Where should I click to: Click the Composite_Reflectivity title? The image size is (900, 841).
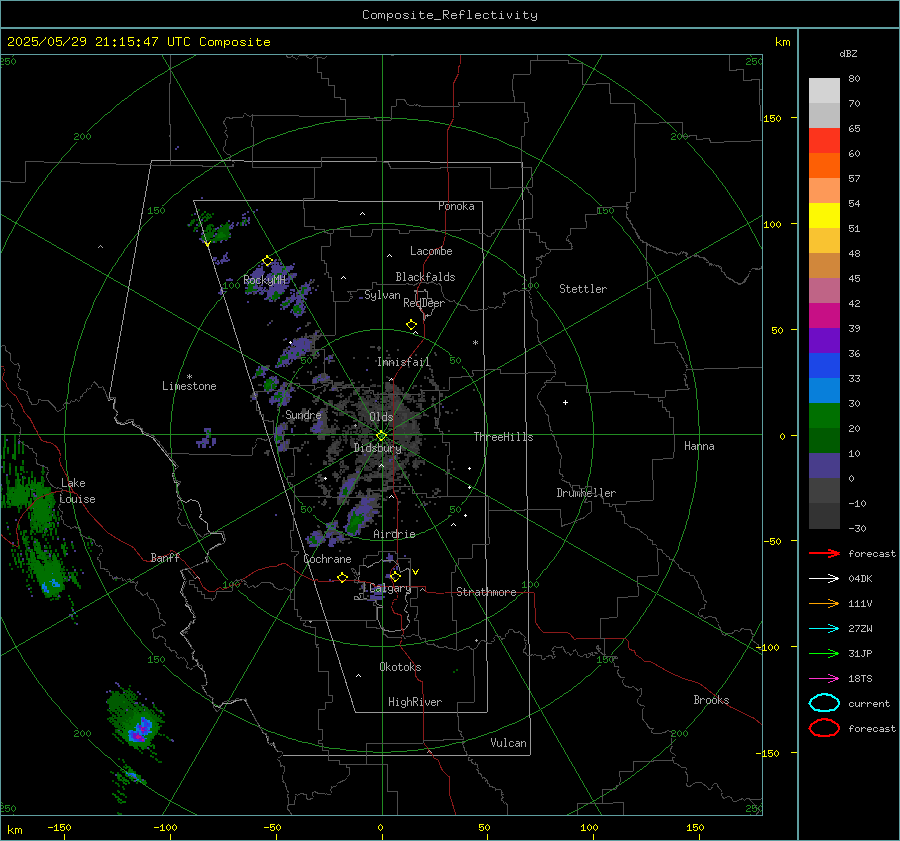pyautogui.click(x=449, y=15)
